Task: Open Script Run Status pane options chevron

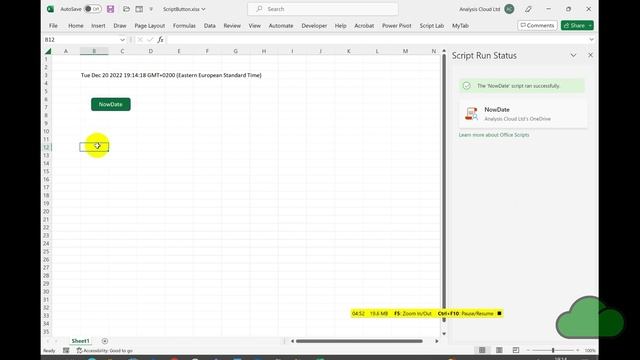Action: pos(573,55)
